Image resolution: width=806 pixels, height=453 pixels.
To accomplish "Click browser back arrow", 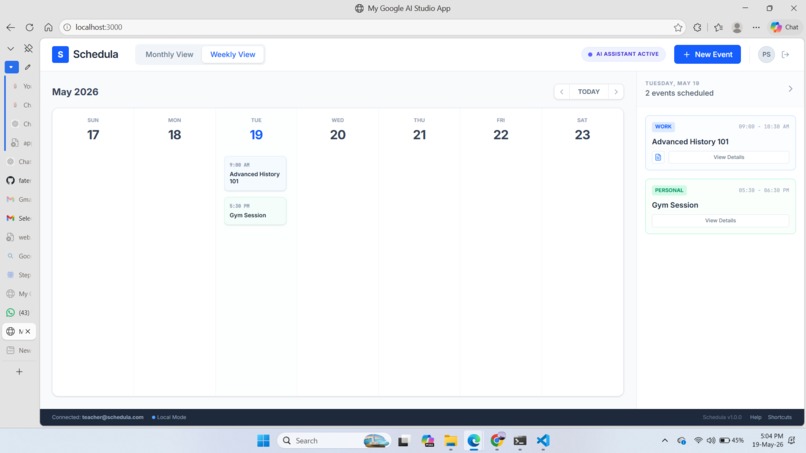I will (x=11, y=27).
